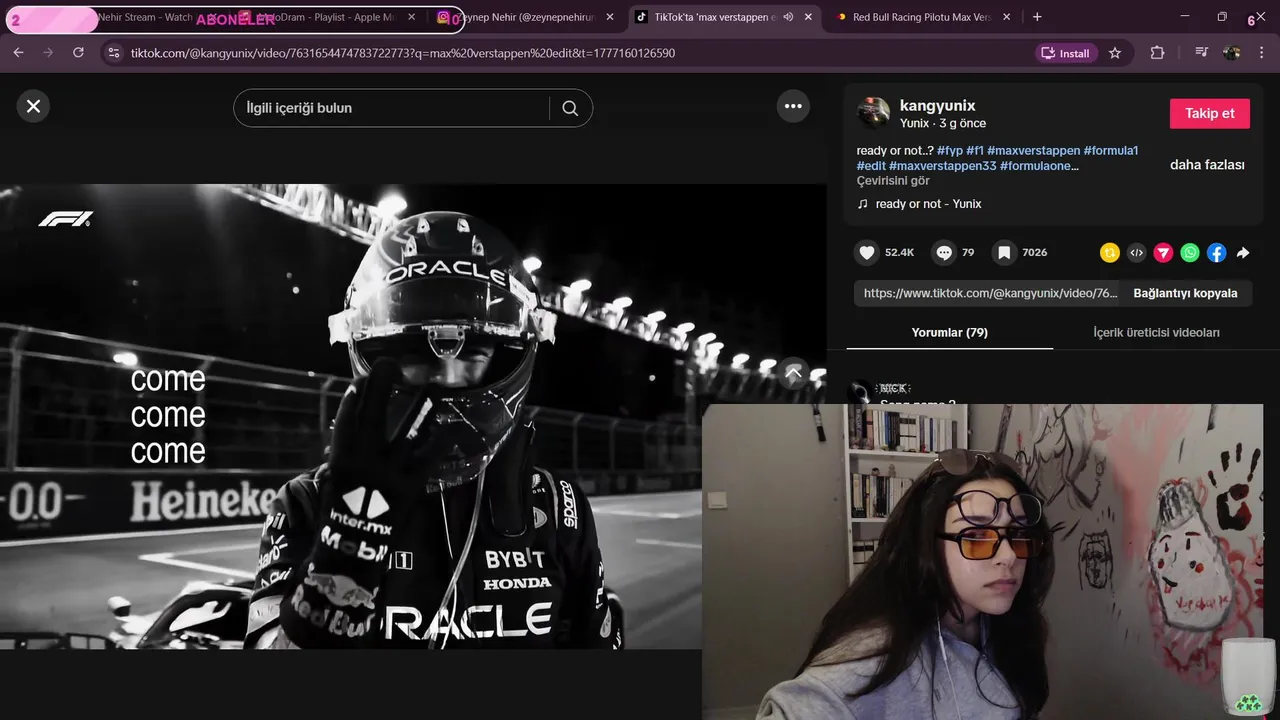Open the media control icon in the toolbar
Viewport: 1280px width, 720px height.
point(1202,53)
